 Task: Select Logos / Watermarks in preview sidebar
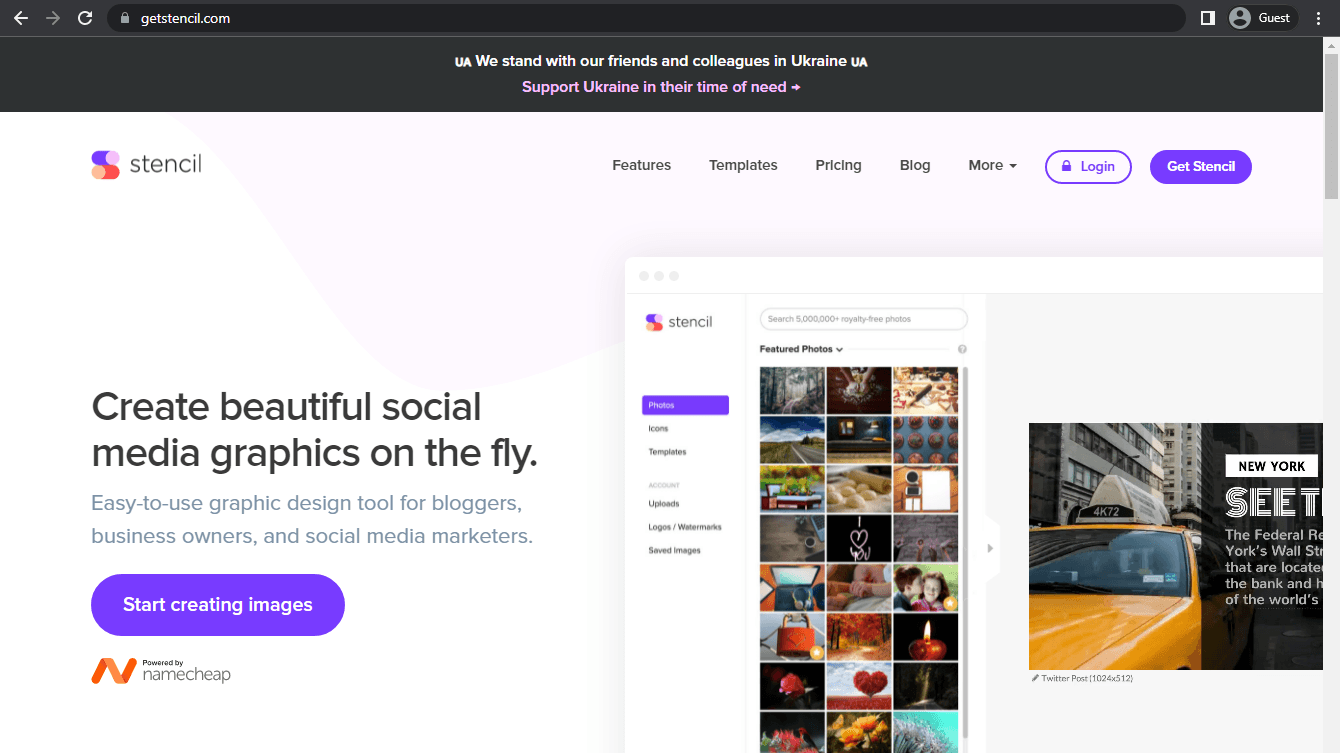coord(685,527)
